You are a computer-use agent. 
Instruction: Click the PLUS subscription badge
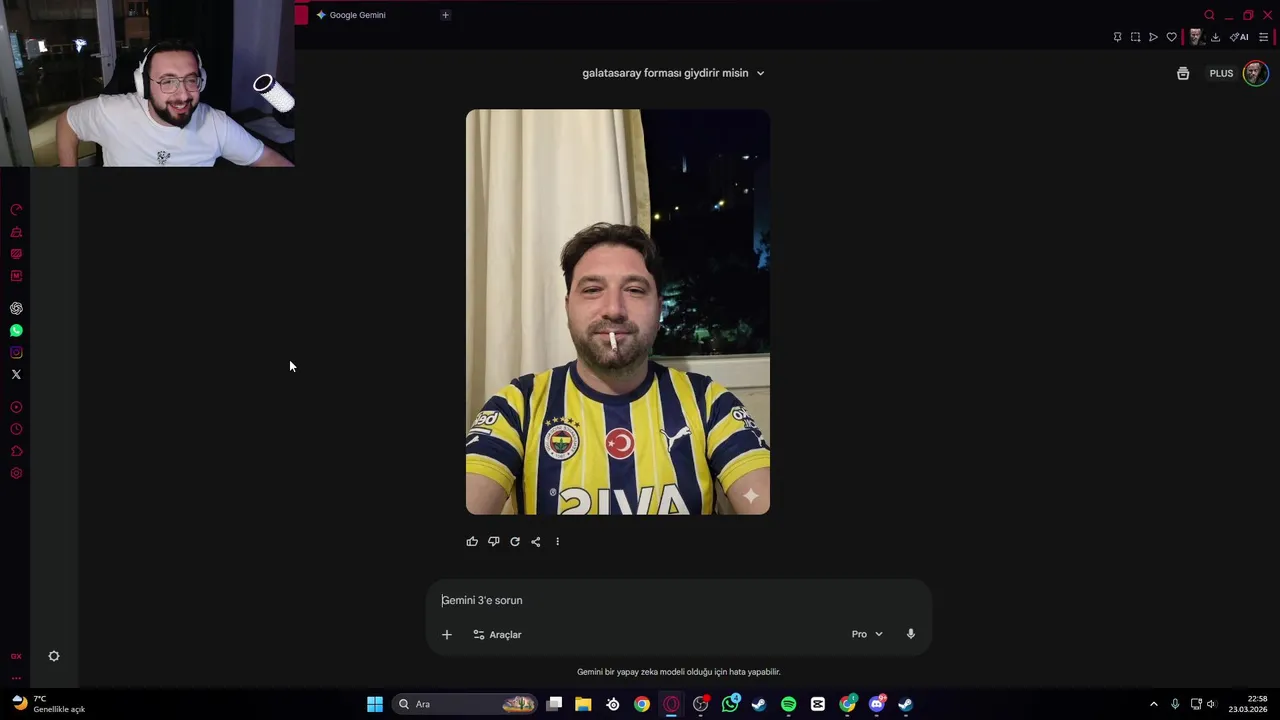(x=1221, y=73)
